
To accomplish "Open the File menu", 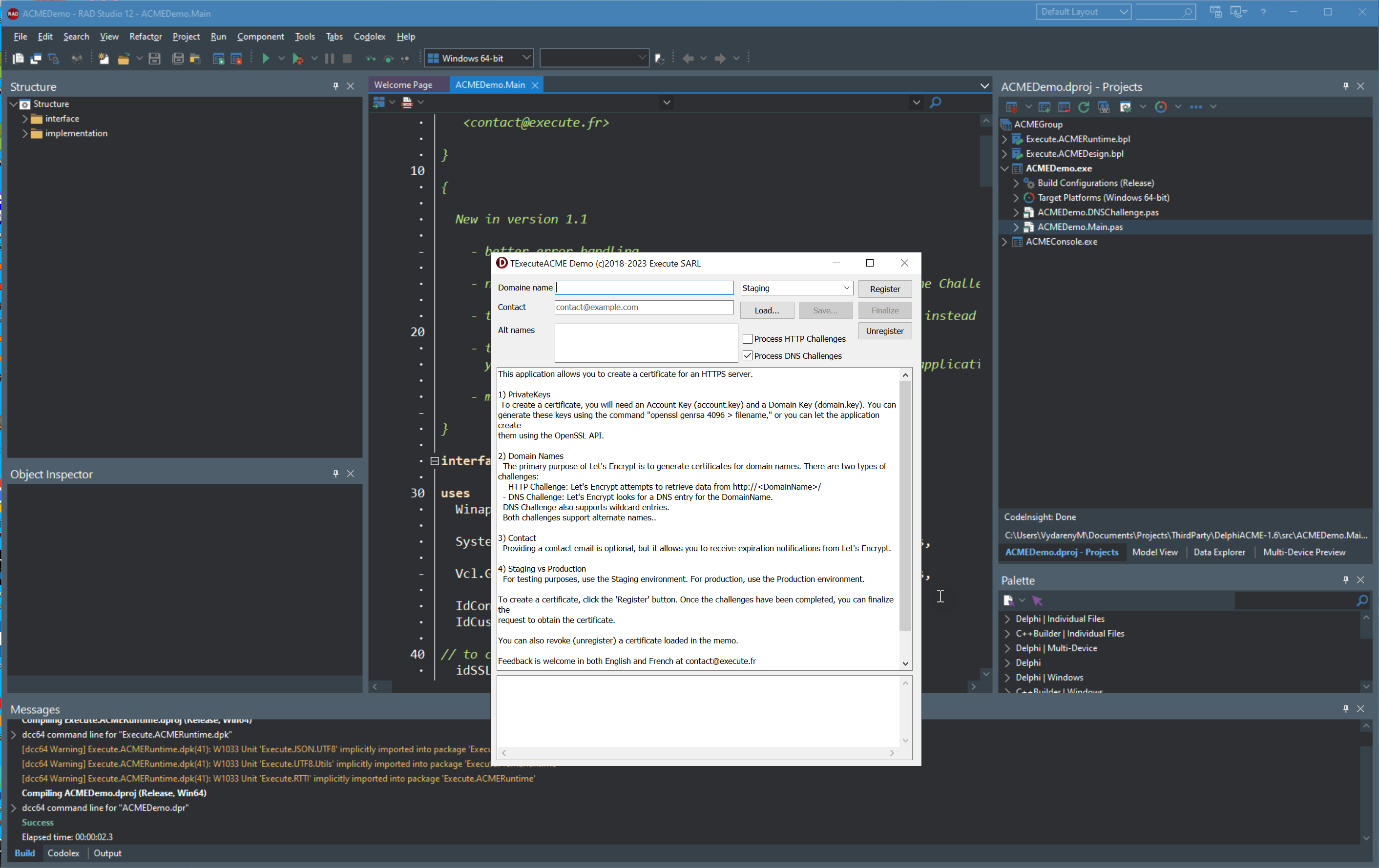I will click(20, 36).
